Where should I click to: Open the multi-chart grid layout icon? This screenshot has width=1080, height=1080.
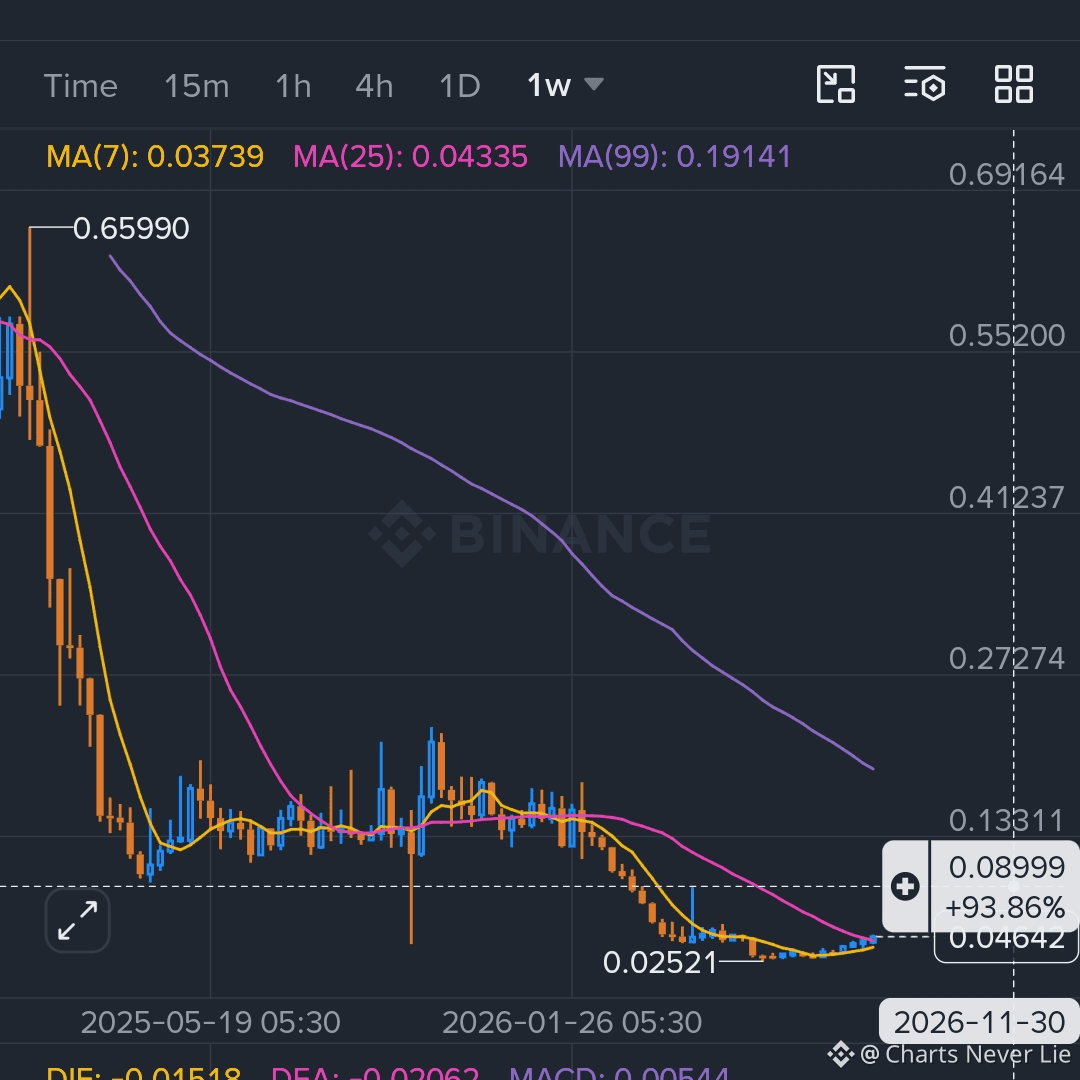pyautogui.click(x=1014, y=85)
